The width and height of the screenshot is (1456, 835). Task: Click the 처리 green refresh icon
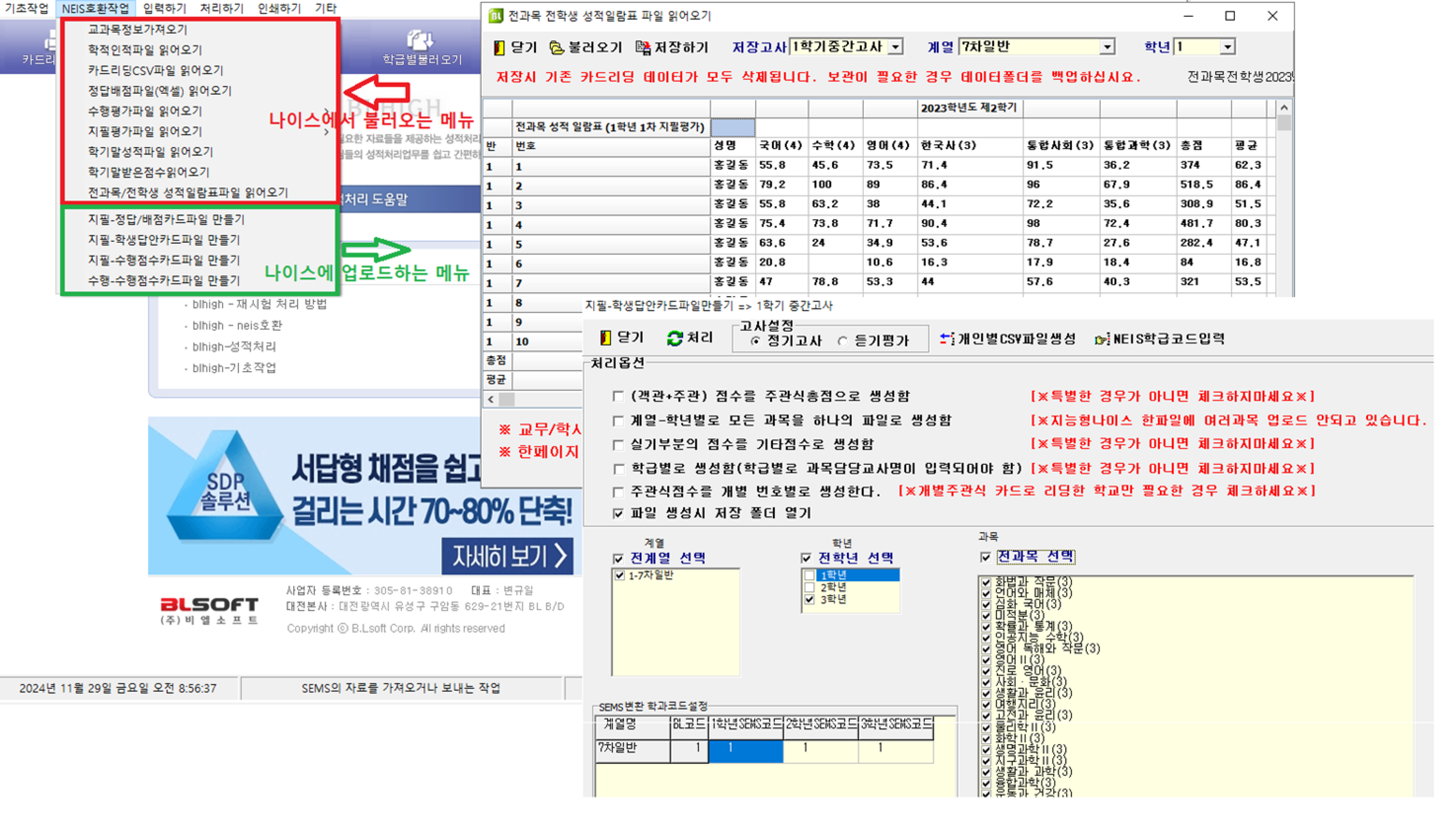[674, 338]
